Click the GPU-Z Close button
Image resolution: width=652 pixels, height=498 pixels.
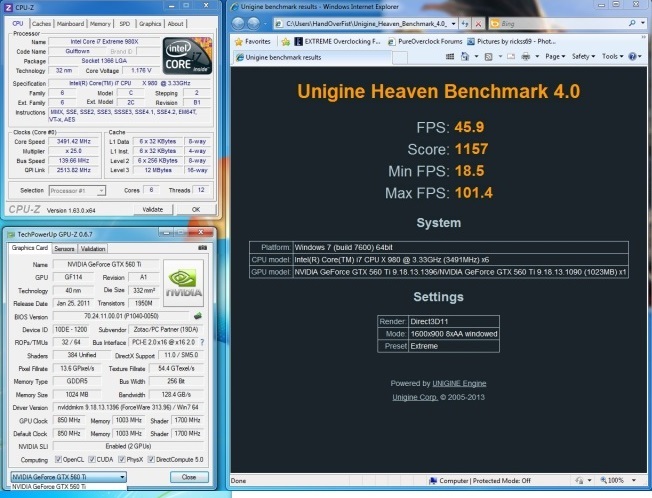pos(189,477)
